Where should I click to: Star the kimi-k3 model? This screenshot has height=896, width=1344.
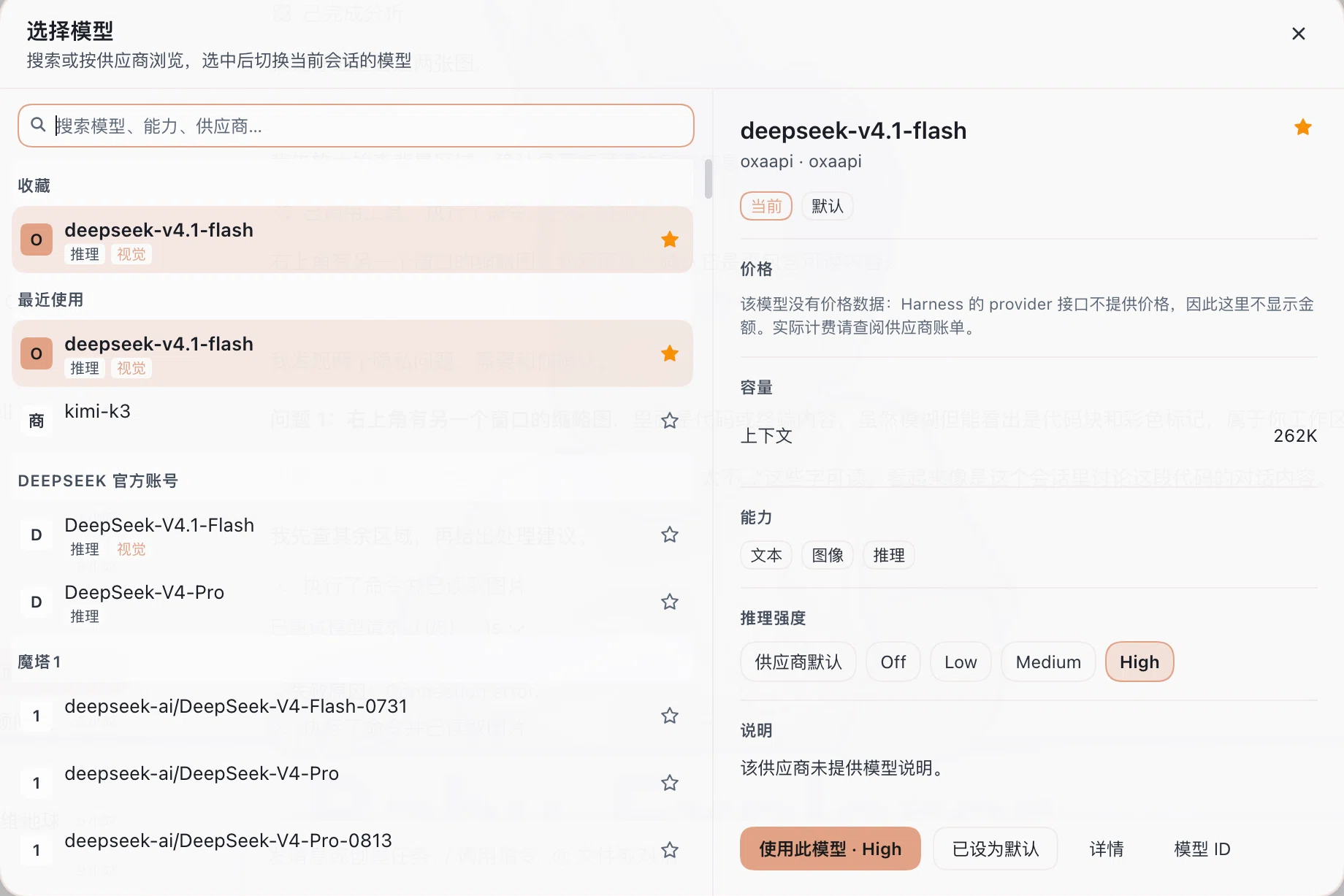click(670, 421)
